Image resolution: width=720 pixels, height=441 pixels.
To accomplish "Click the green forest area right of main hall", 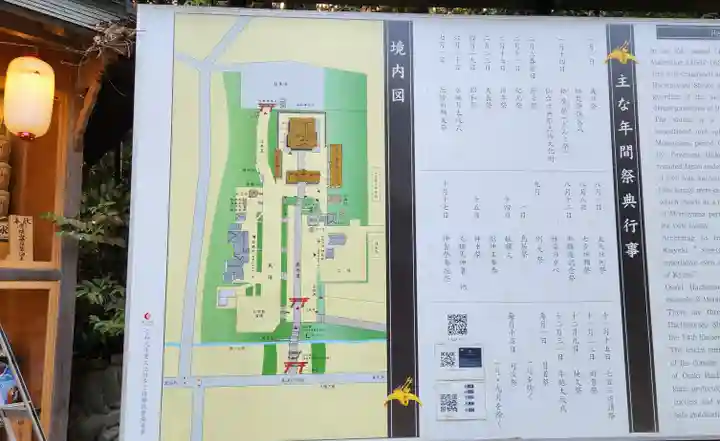I will tap(346, 130).
